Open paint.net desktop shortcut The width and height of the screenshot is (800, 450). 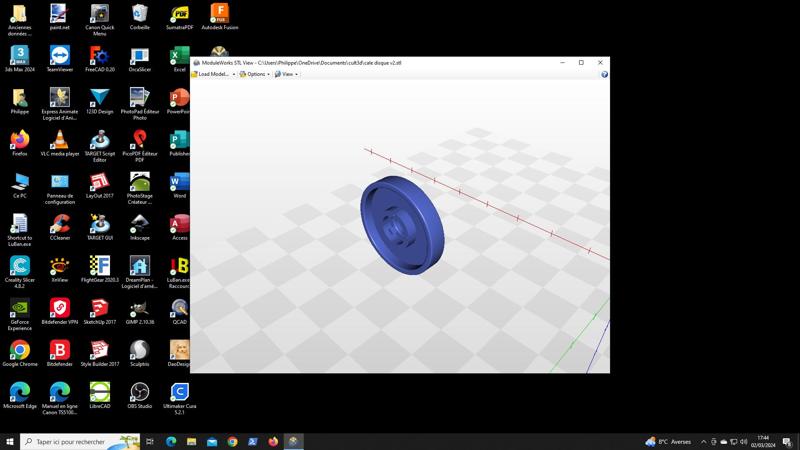tap(60, 17)
